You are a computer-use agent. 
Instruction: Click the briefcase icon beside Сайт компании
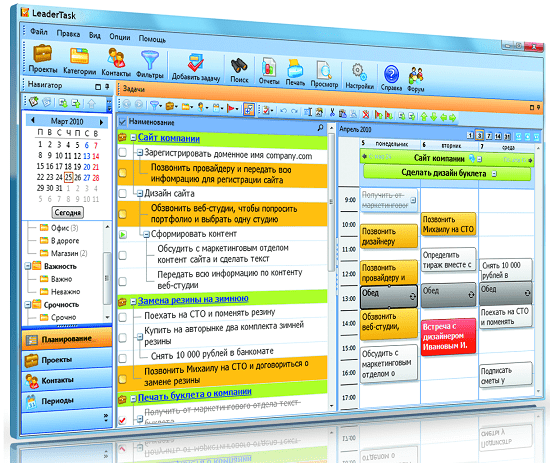pyautogui.click(x=122, y=137)
